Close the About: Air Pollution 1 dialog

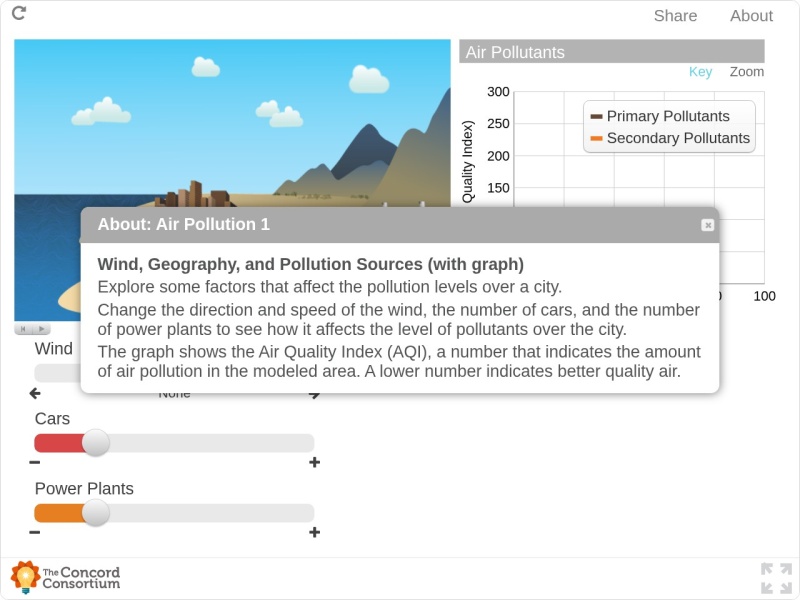707,225
